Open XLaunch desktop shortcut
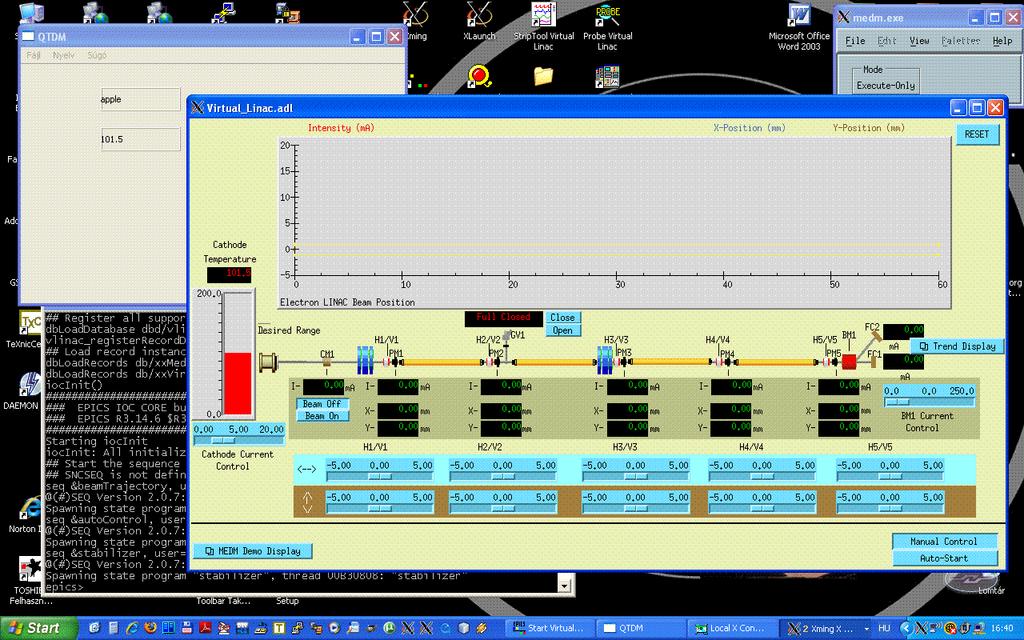 pyautogui.click(x=479, y=21)
